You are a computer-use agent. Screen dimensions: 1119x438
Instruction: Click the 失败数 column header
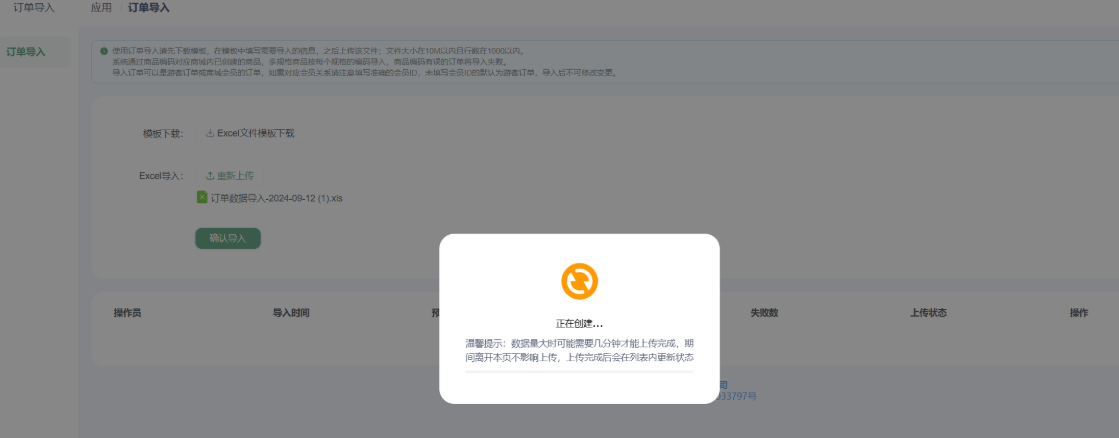click(x=765, y=313)
